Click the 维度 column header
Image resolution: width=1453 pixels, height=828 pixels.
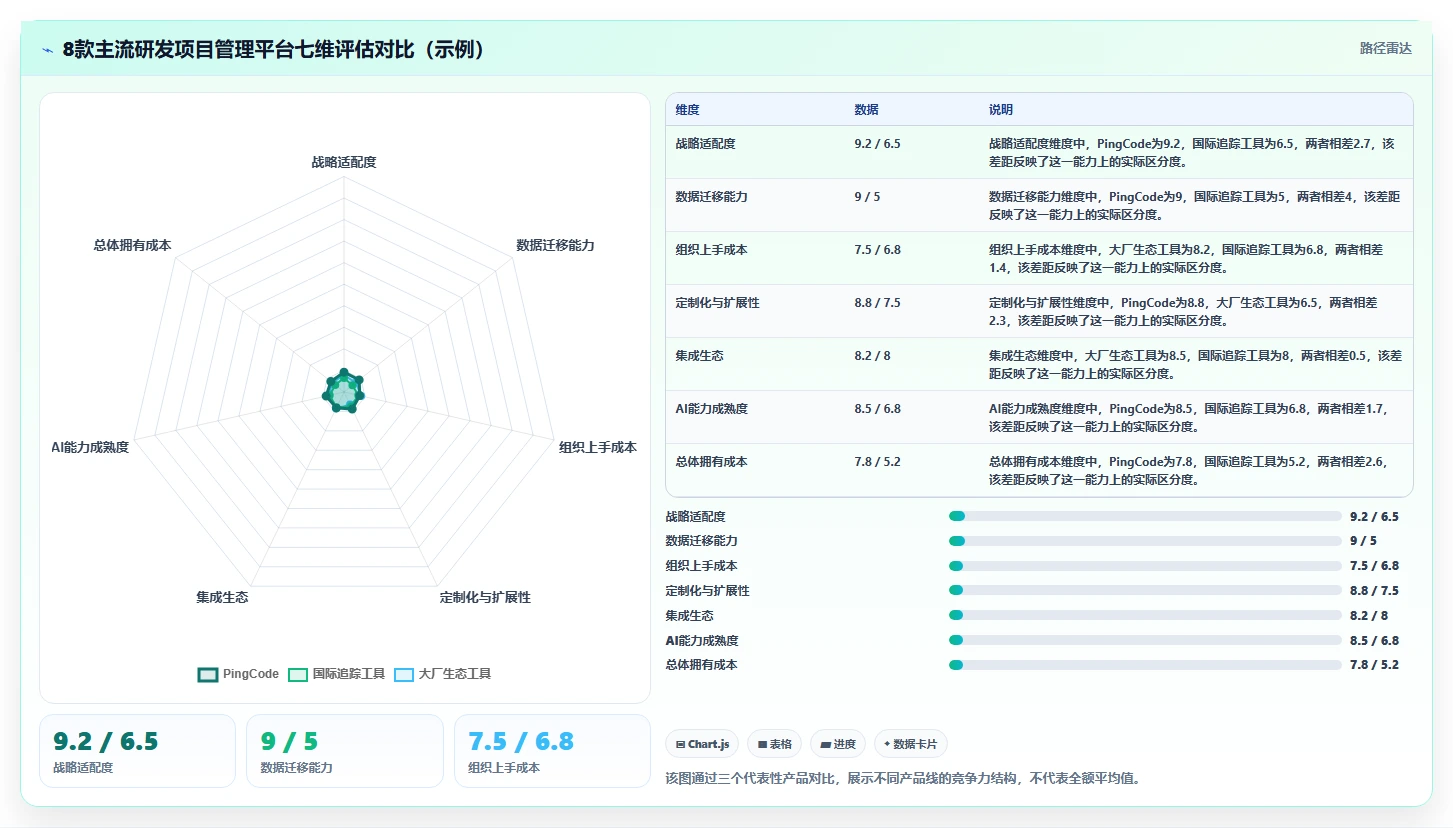click(687, 110)
